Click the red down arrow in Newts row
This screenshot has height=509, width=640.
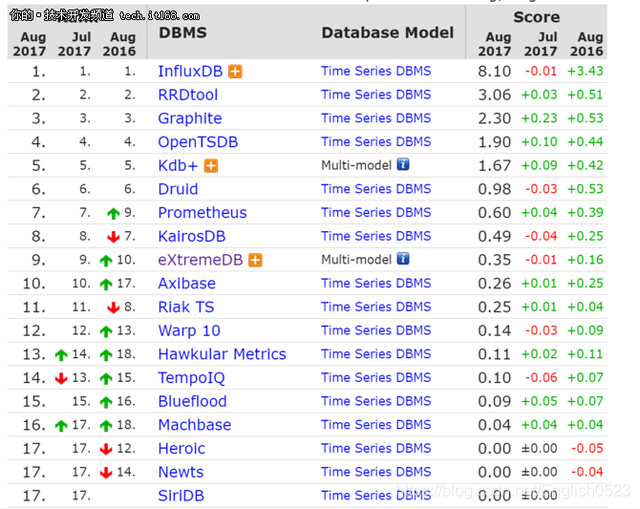pos(106,473)
